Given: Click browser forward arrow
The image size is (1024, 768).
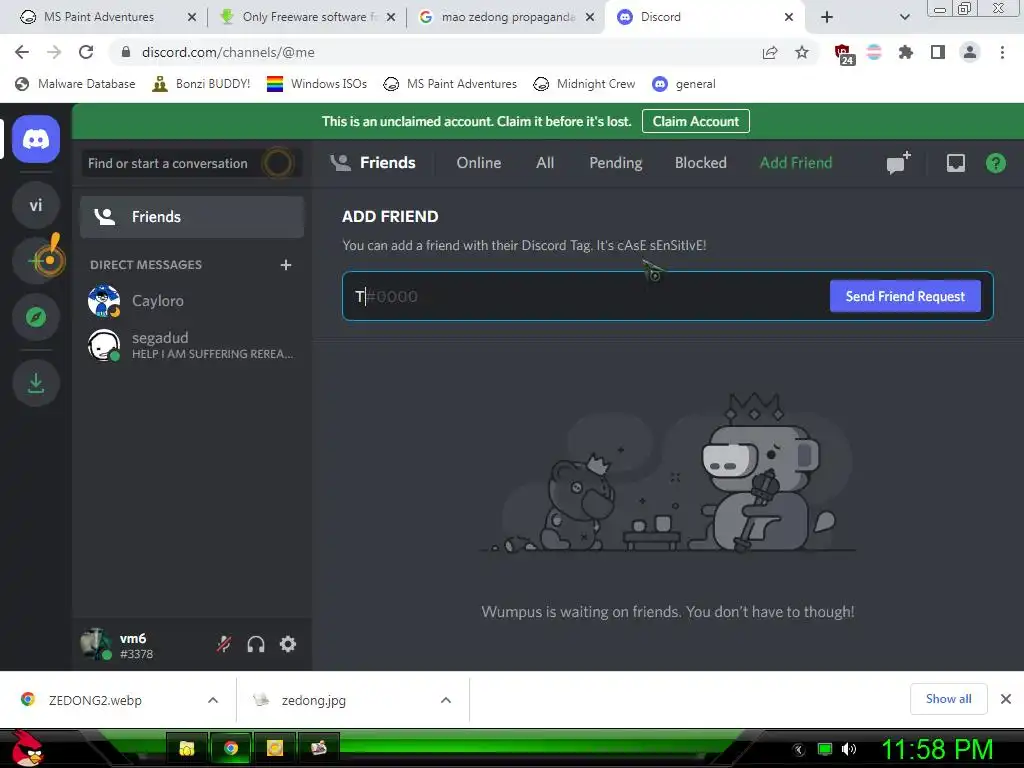Looking at the screenshot, I should click(x=54, y=52).
